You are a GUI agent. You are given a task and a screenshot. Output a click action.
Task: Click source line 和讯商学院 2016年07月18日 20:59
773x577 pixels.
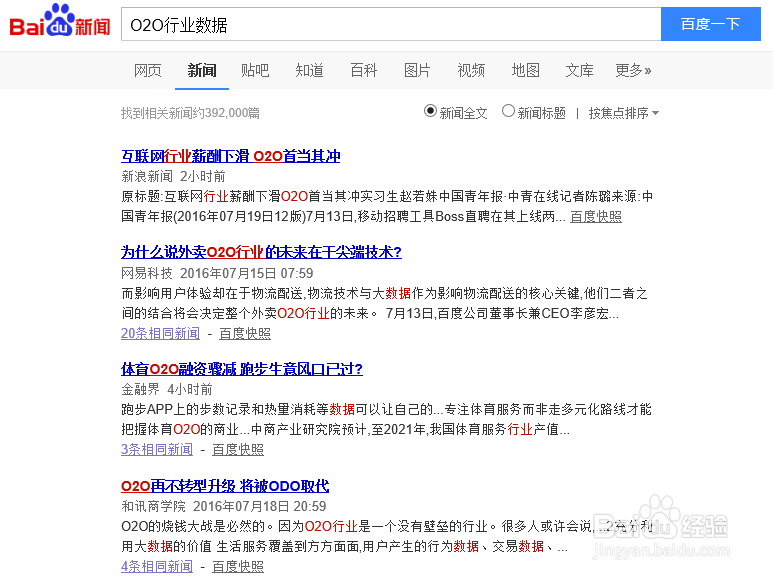tap(223, 506)
